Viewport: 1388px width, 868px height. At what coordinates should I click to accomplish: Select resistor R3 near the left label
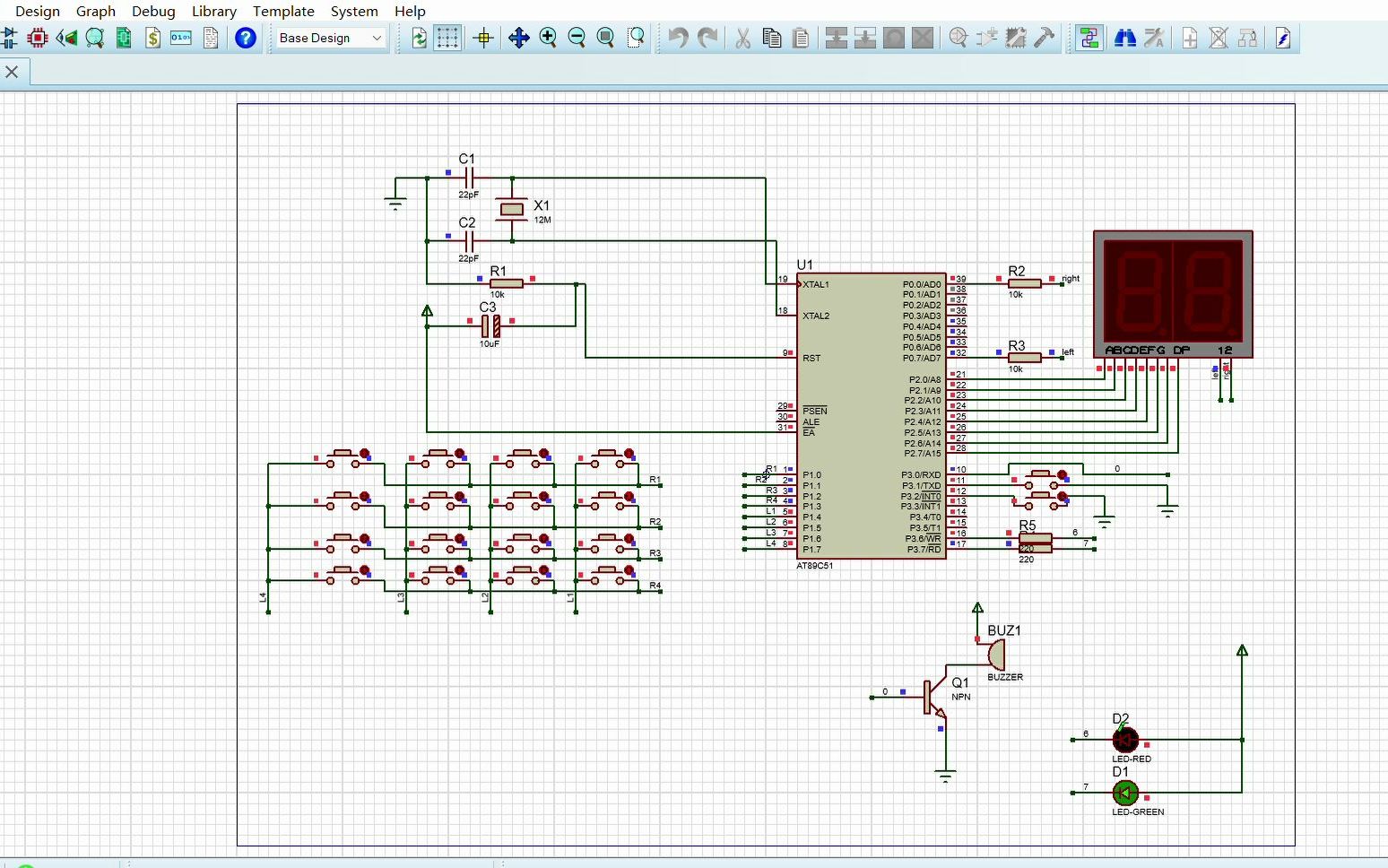(x=1025, y=357)
